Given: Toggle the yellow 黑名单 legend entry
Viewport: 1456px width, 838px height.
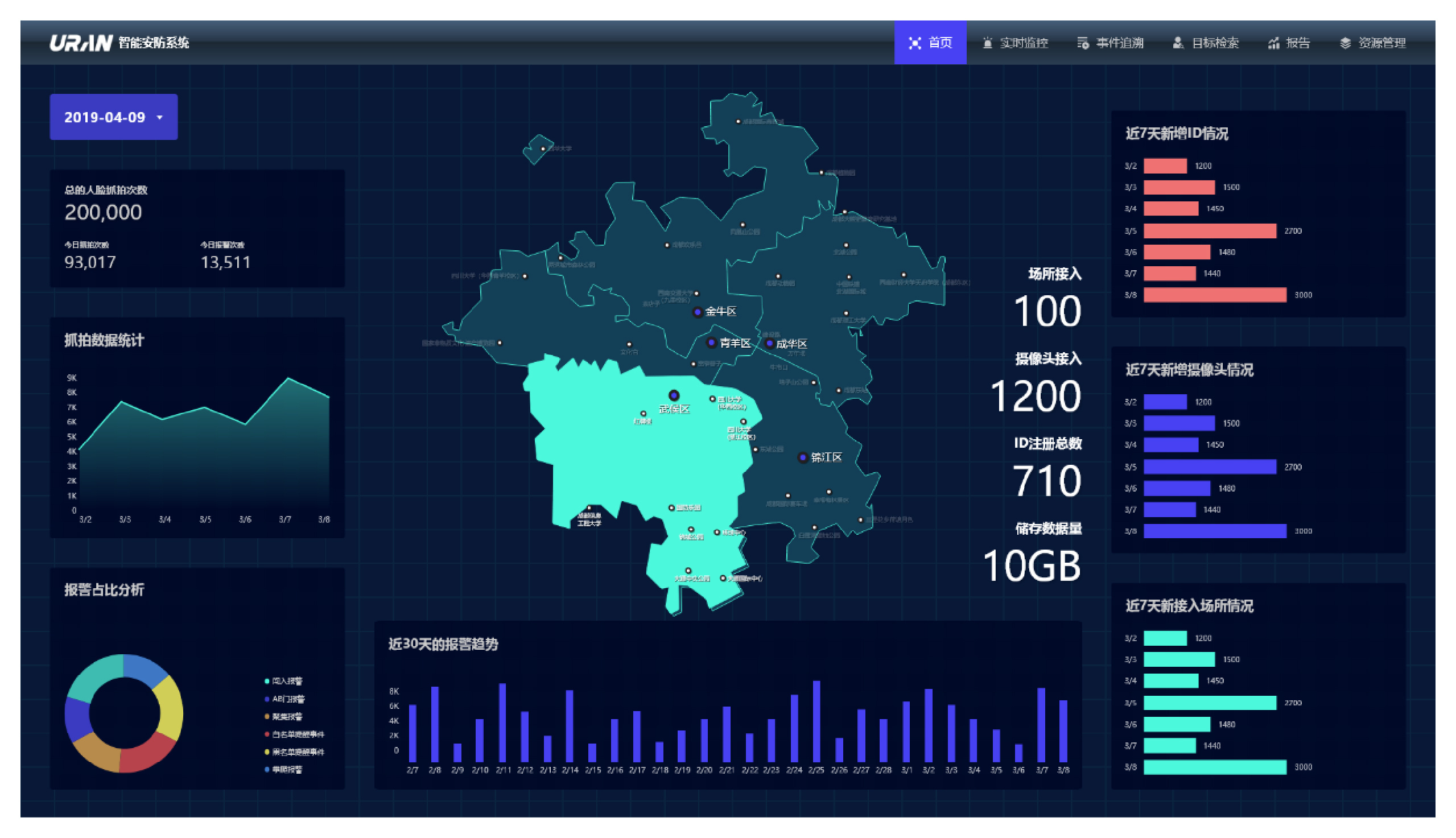Looking at the screenshot, I should click(294, 752).
